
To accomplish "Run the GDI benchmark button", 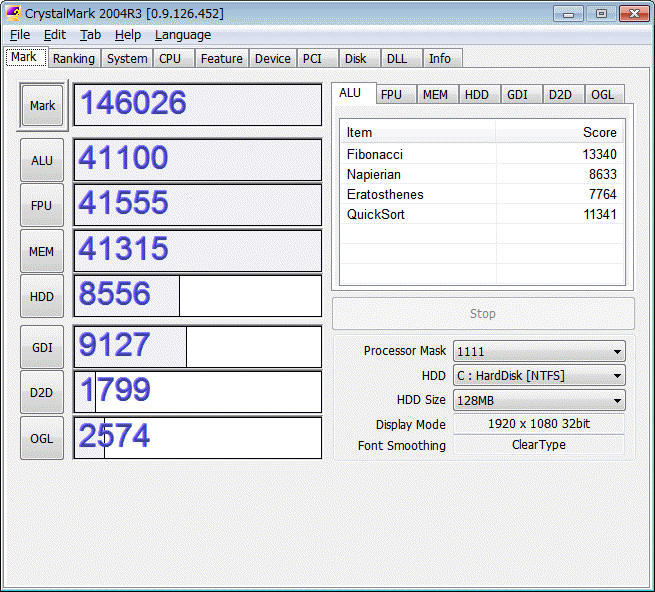I will [42, 348].
